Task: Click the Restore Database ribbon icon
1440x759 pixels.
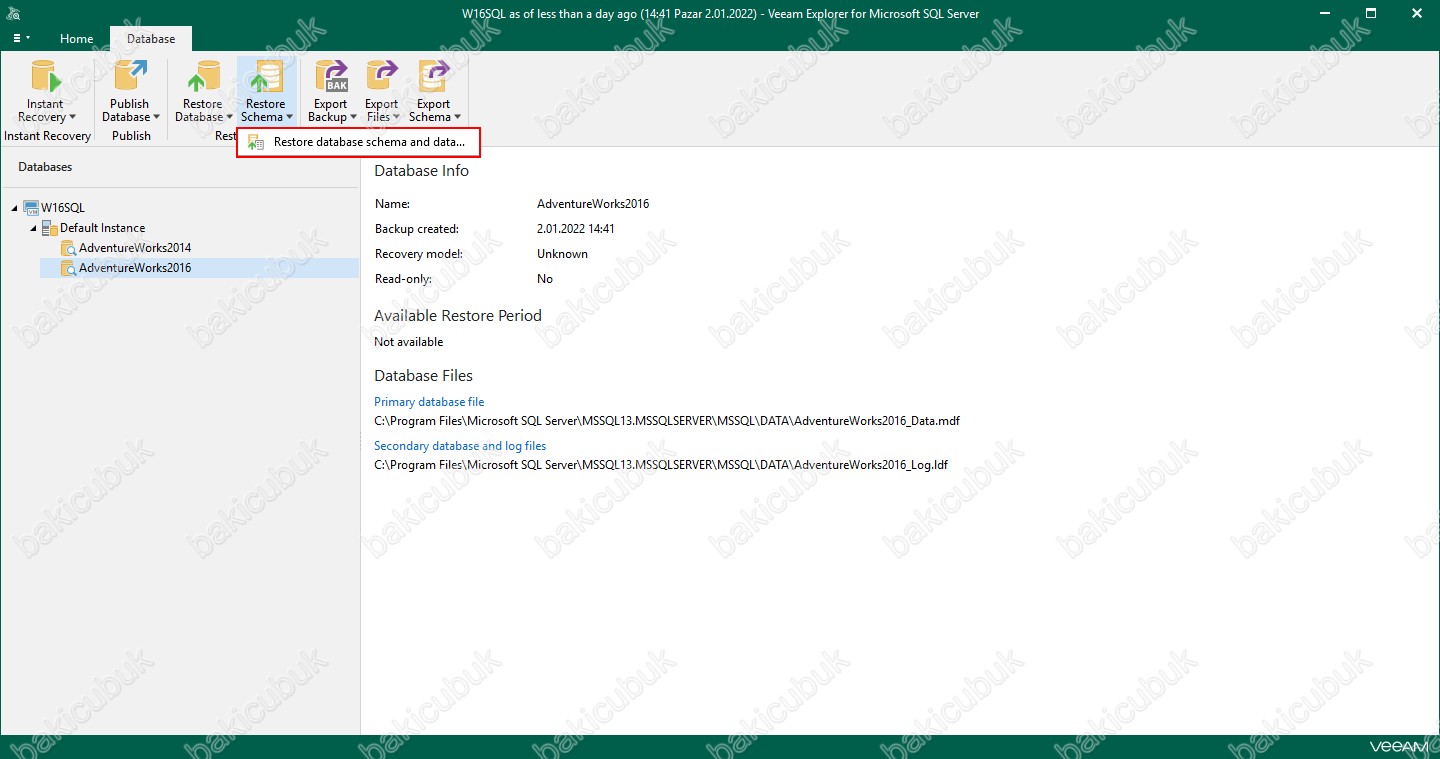Action: click(x=203, y=78)
